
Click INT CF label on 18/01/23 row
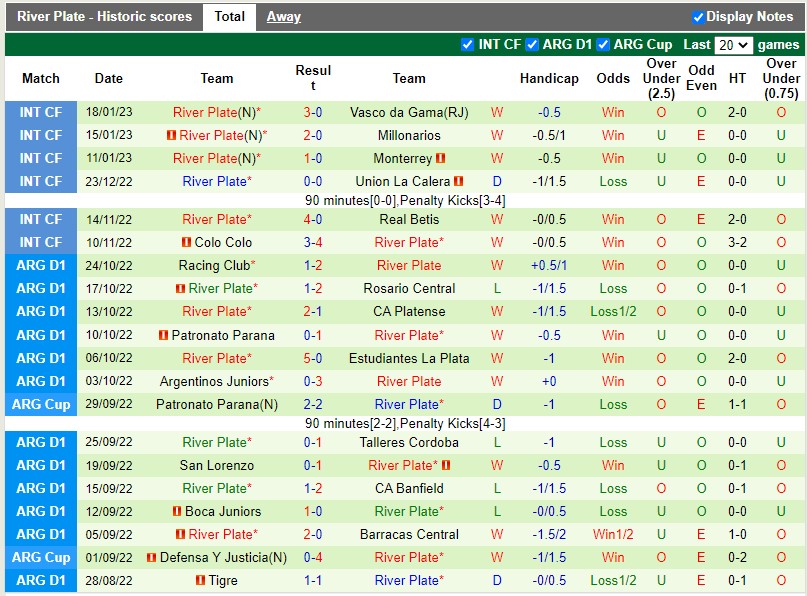coord(41,112)
